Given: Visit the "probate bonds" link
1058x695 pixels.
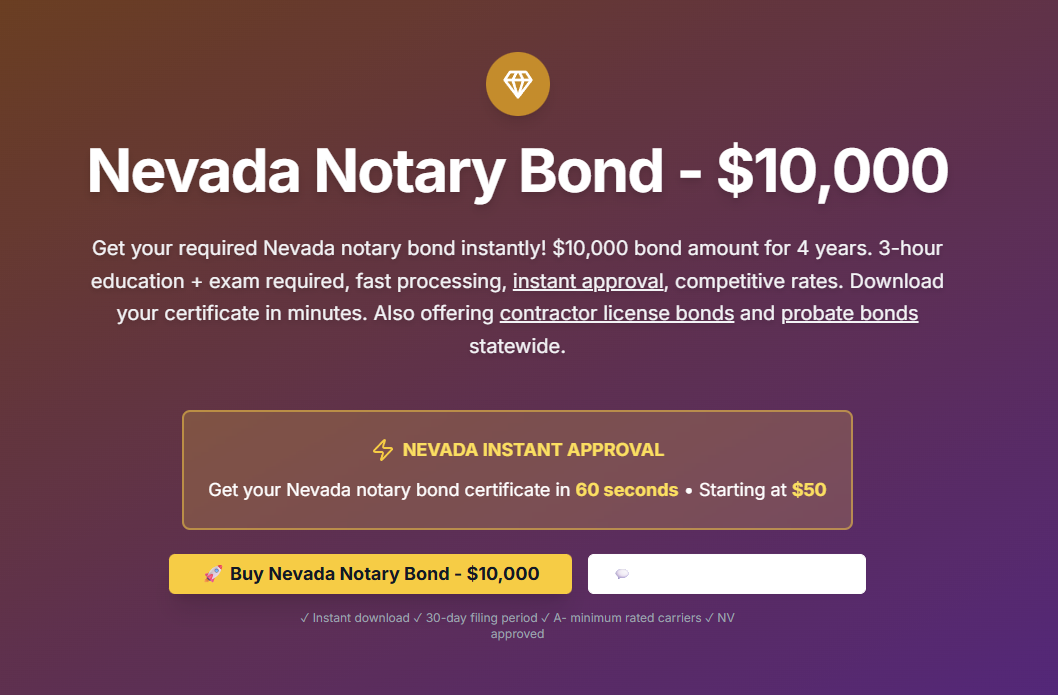Looking at the screenshot, I should pos(849,313).
